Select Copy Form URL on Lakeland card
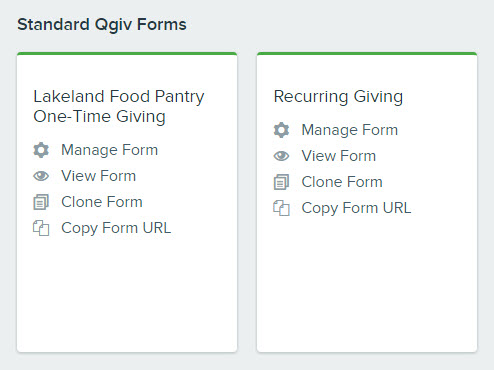Screen dimensions: 494x370 (116, 228)
